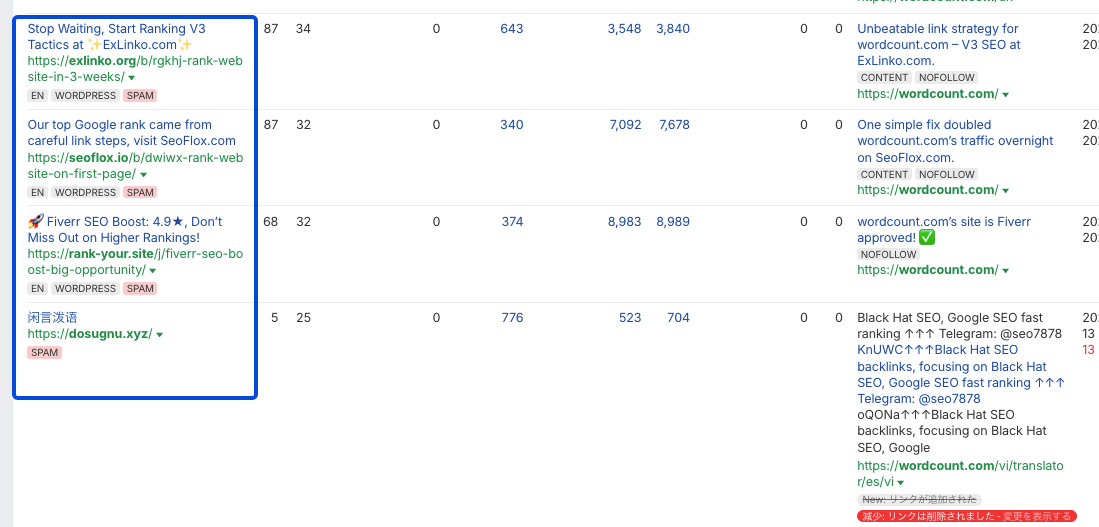1099x527 pixels.
Task: Open caret under 'Fiverr approved' anchor URL
Action: point(1005,271)
